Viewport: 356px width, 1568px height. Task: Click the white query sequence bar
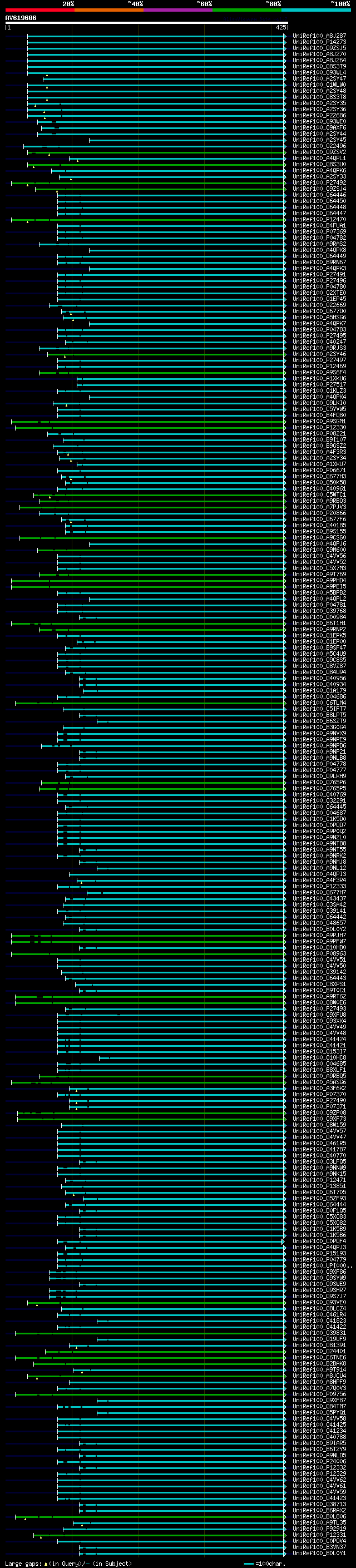pos(147,23)
